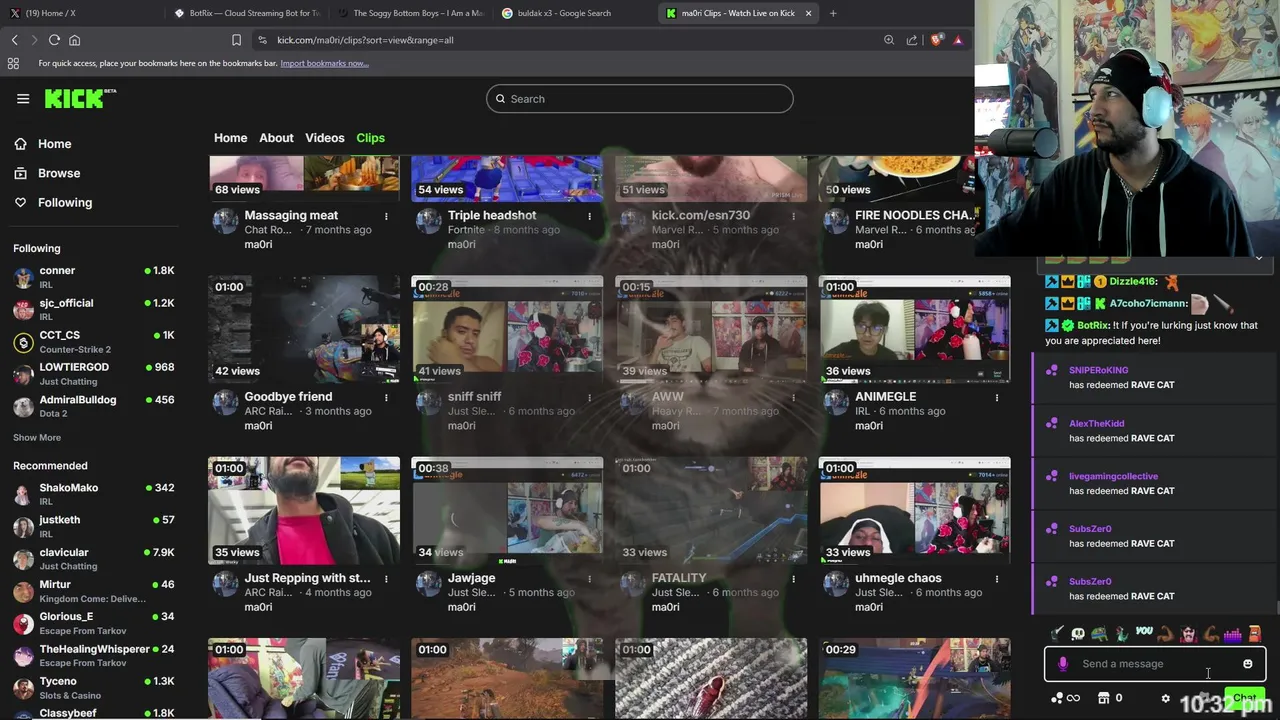Bookmark this page icon

pyautogui.click(x=236, y=40)
